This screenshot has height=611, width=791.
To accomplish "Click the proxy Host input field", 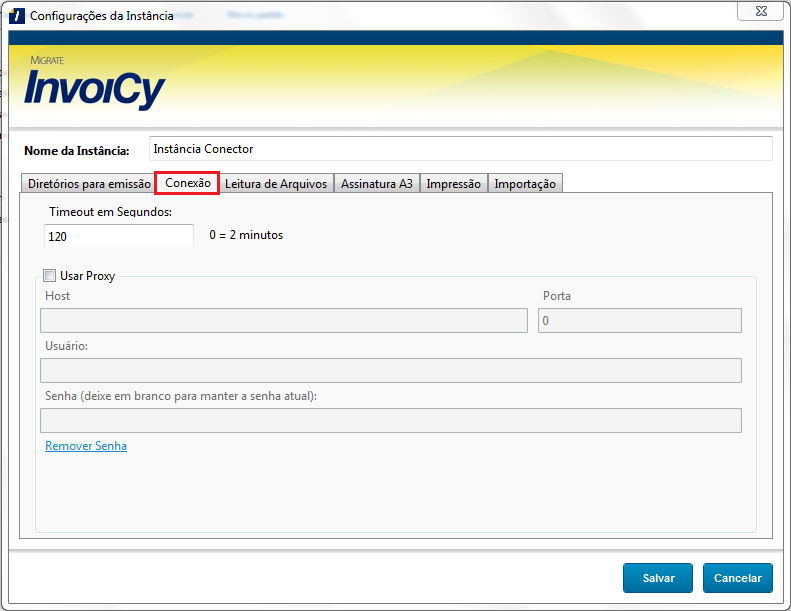I will click(283, 320).
